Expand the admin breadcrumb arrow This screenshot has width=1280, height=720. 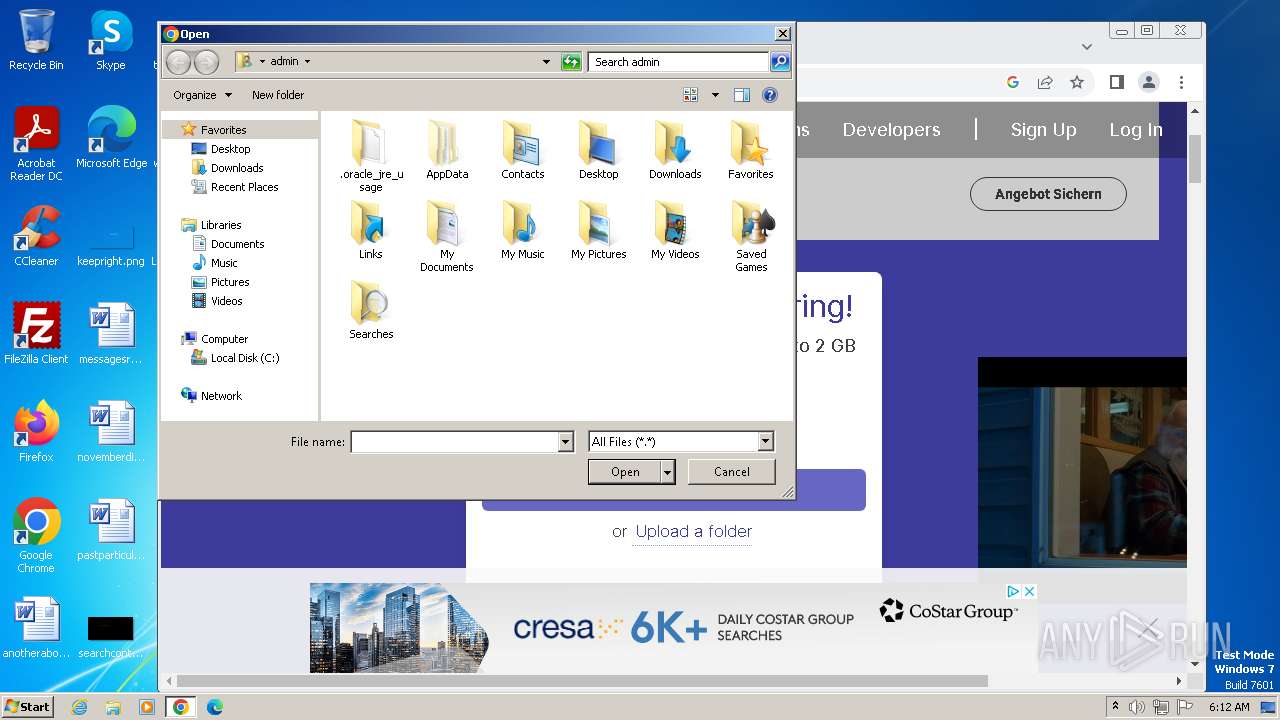click(307, 62)
